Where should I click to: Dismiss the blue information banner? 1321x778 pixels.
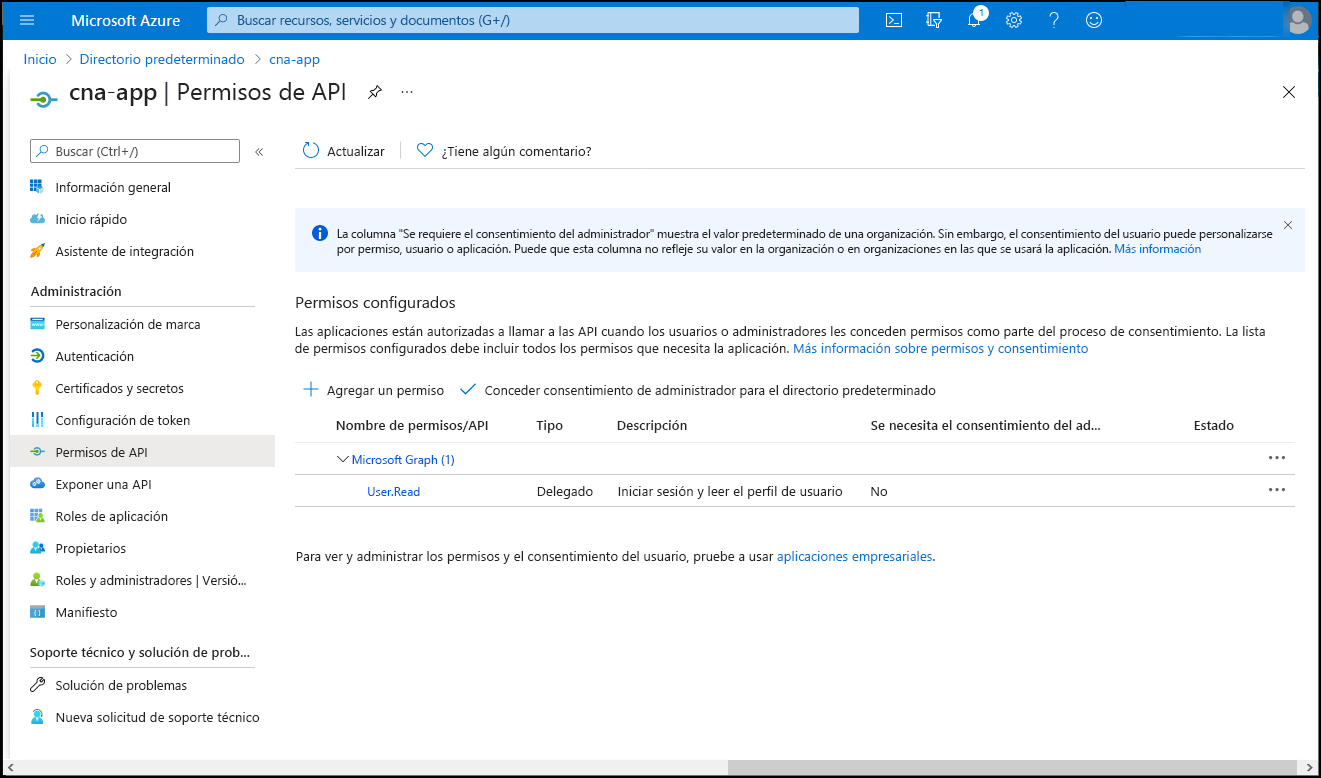pos(1288,225)
